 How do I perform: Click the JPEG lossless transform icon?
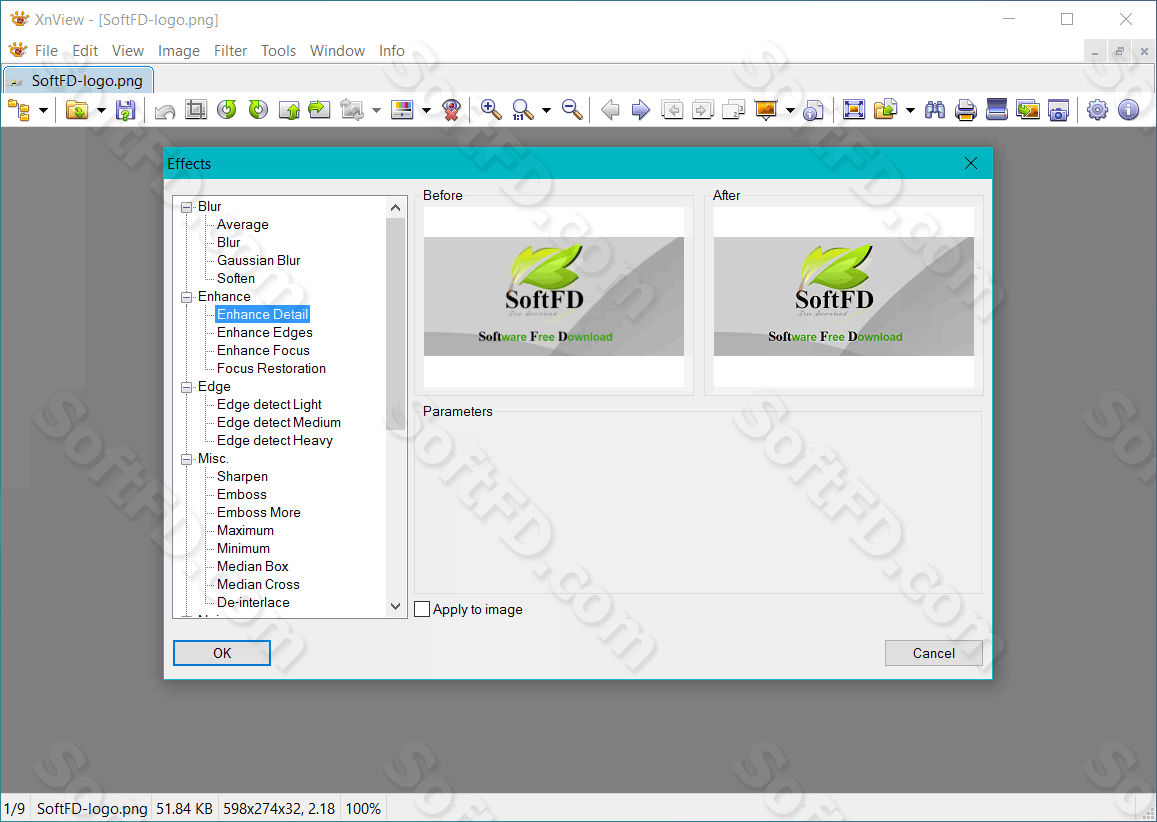click(351, 111)
